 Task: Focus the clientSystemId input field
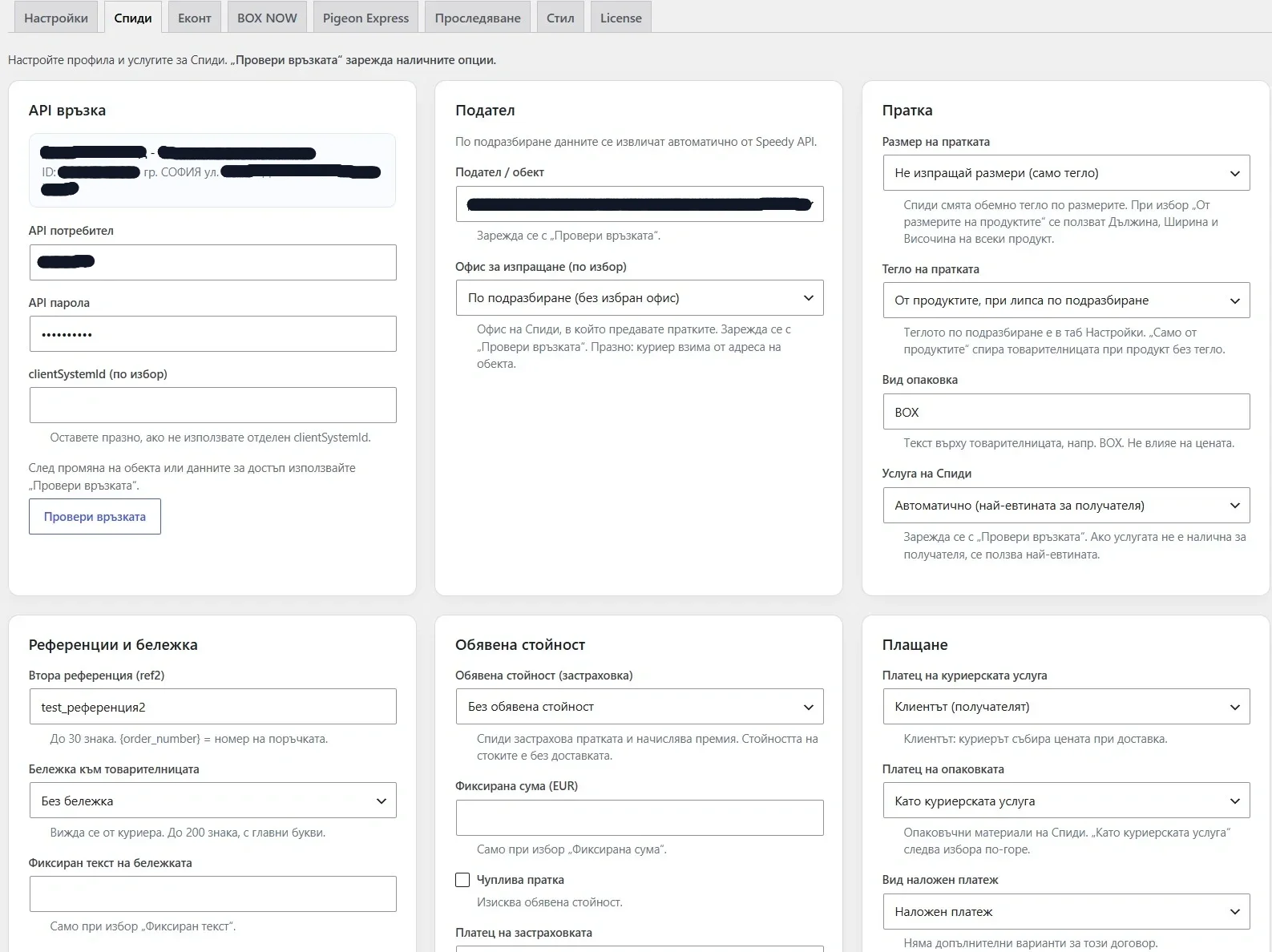[213, 405]
